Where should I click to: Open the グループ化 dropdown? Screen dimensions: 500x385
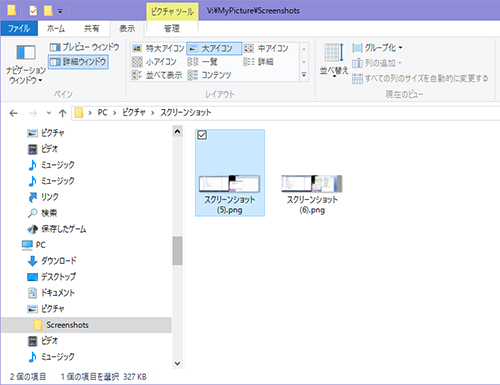377,48
